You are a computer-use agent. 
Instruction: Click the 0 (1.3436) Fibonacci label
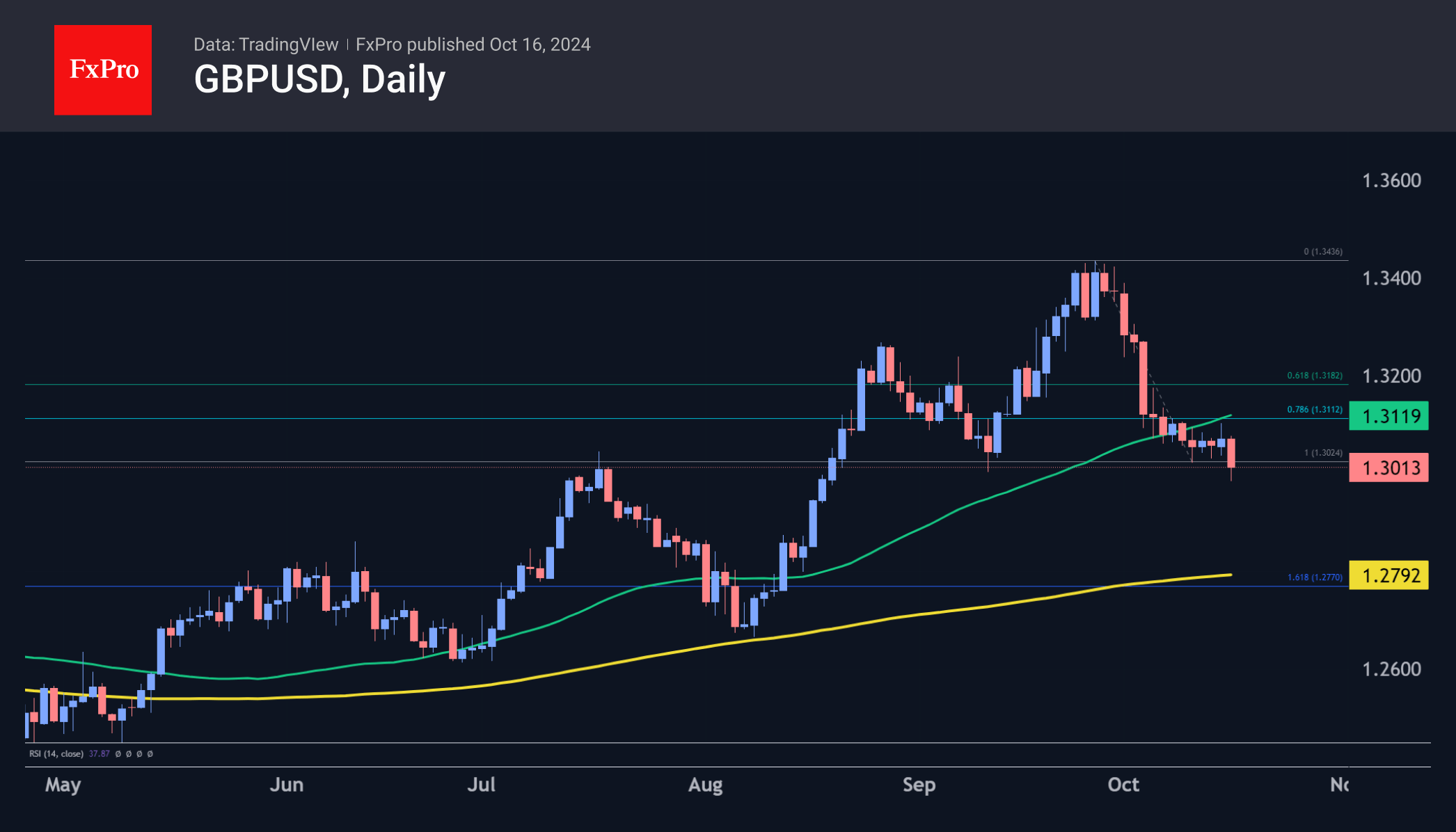pyautogui.click(x=1322, y=252)
